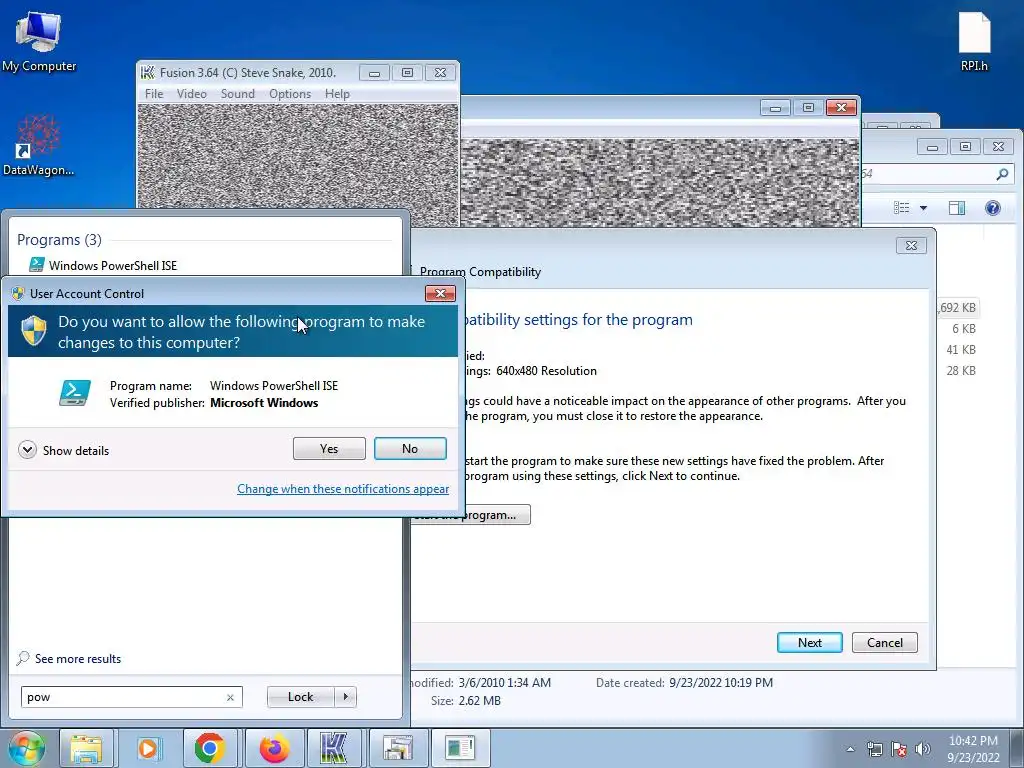Close the User Account Control dialog
1024x768 pixels.
click(440, 293)
